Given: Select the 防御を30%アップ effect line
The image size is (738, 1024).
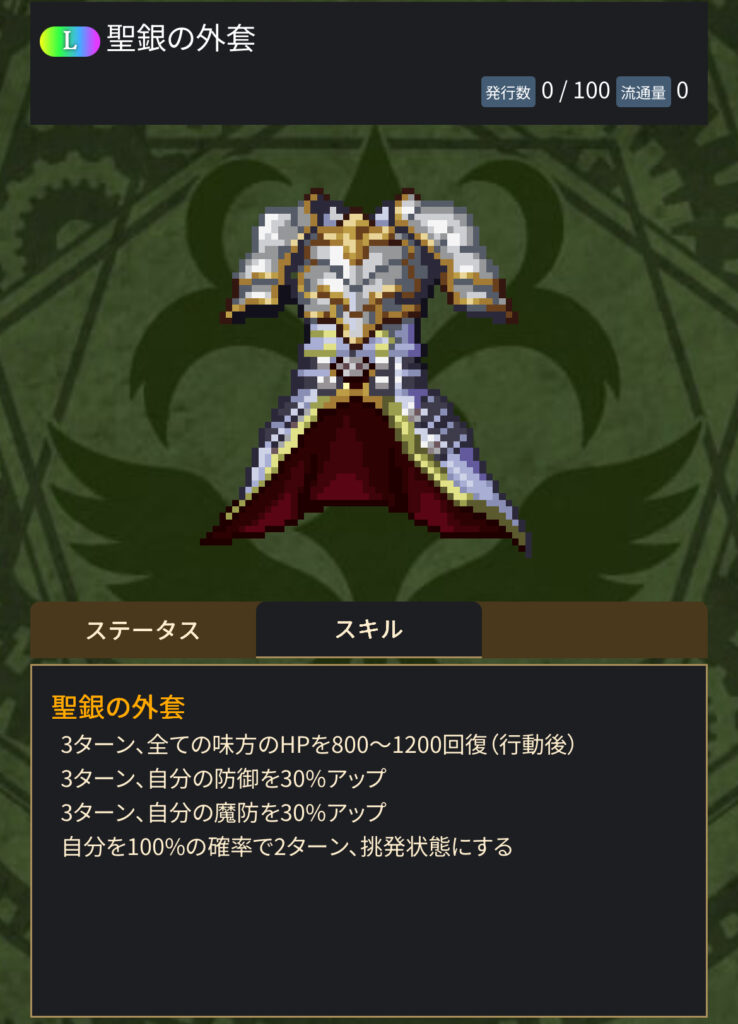Looking at the screenshot, I should click(x=223, y=778).
